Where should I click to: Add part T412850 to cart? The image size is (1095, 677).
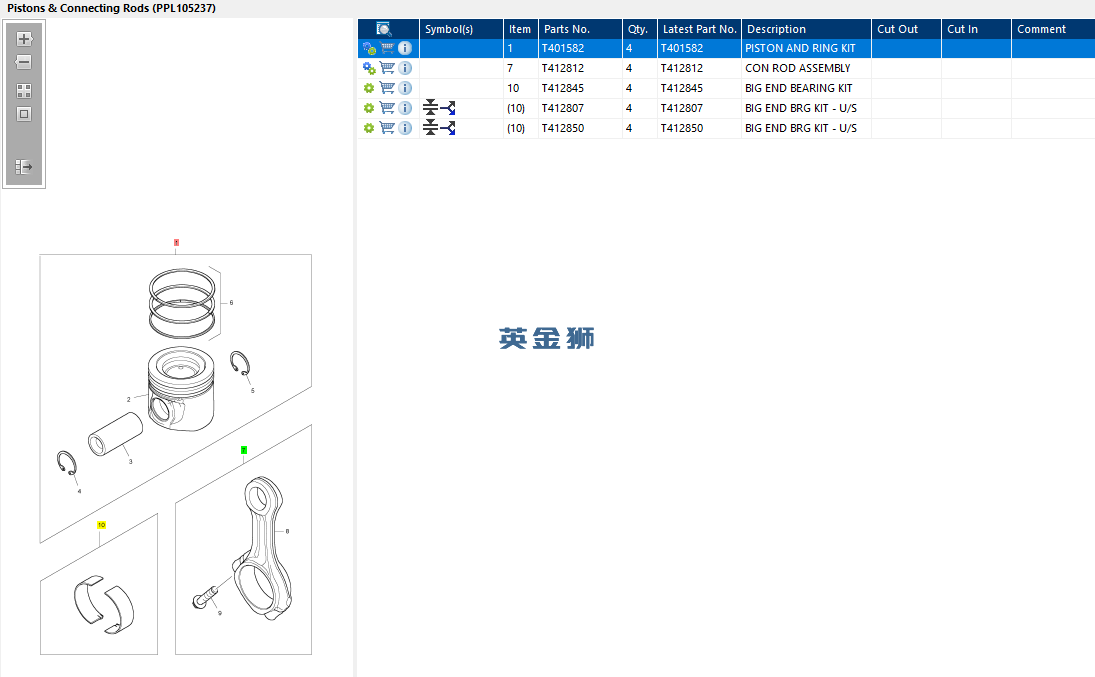coord(387,129)
